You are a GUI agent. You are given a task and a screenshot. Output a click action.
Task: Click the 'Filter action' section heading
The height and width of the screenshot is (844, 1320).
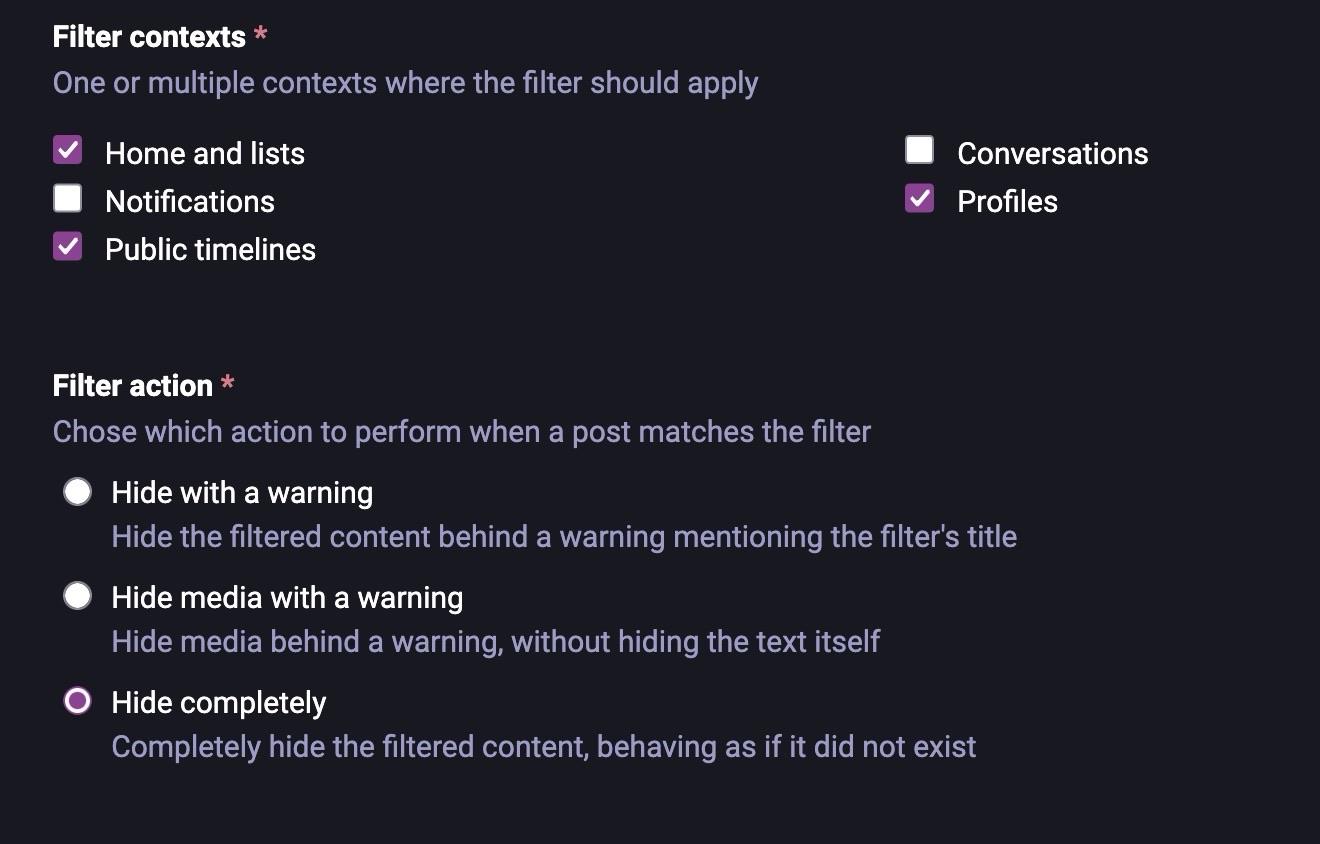pyautogui.click(x=133, y=385)
